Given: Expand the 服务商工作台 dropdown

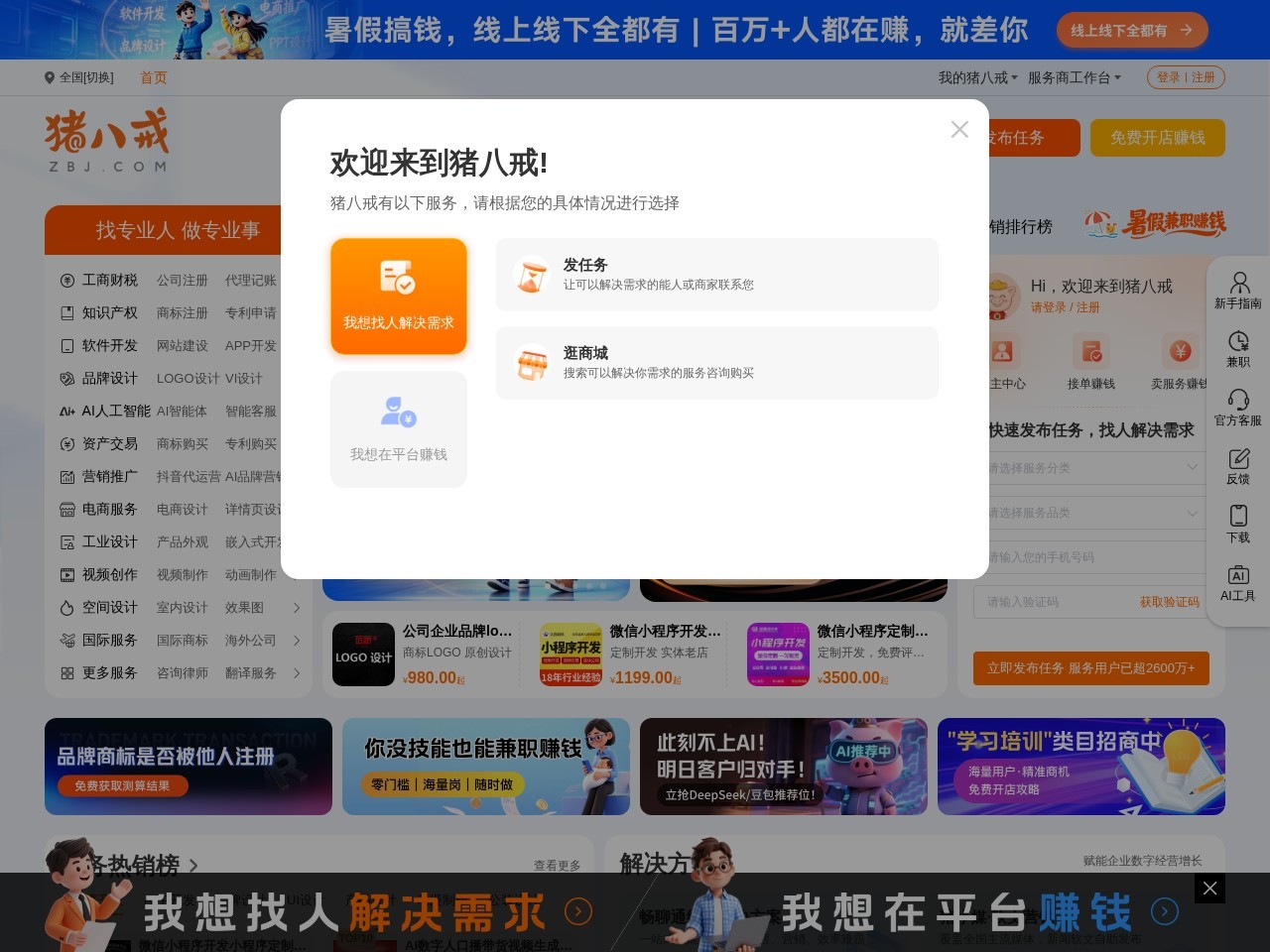Looking at the screenshot, I should (1075, 77).
